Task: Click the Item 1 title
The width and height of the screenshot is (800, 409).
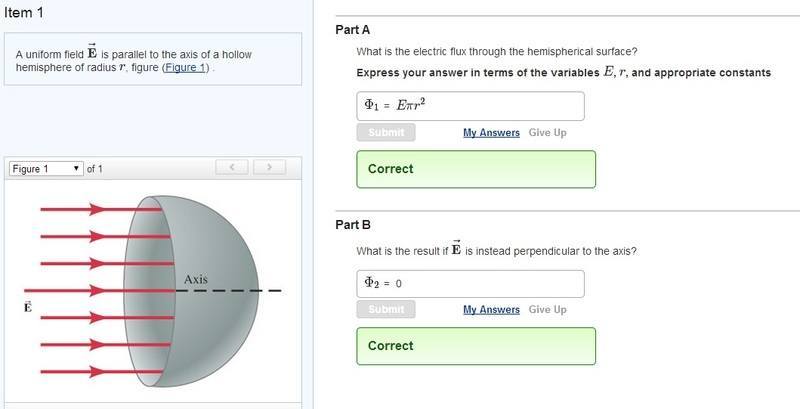Action: (24, 13)
